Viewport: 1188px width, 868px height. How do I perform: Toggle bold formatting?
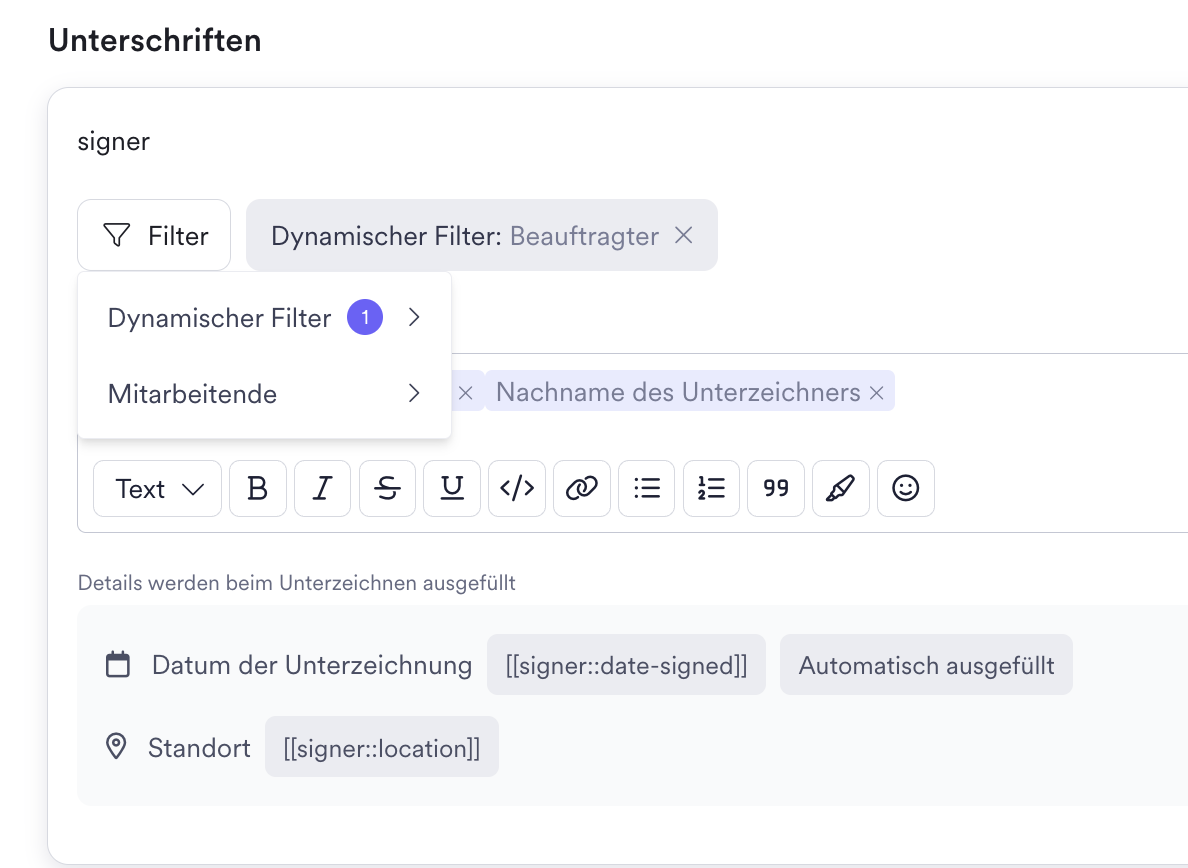[258, 489]
